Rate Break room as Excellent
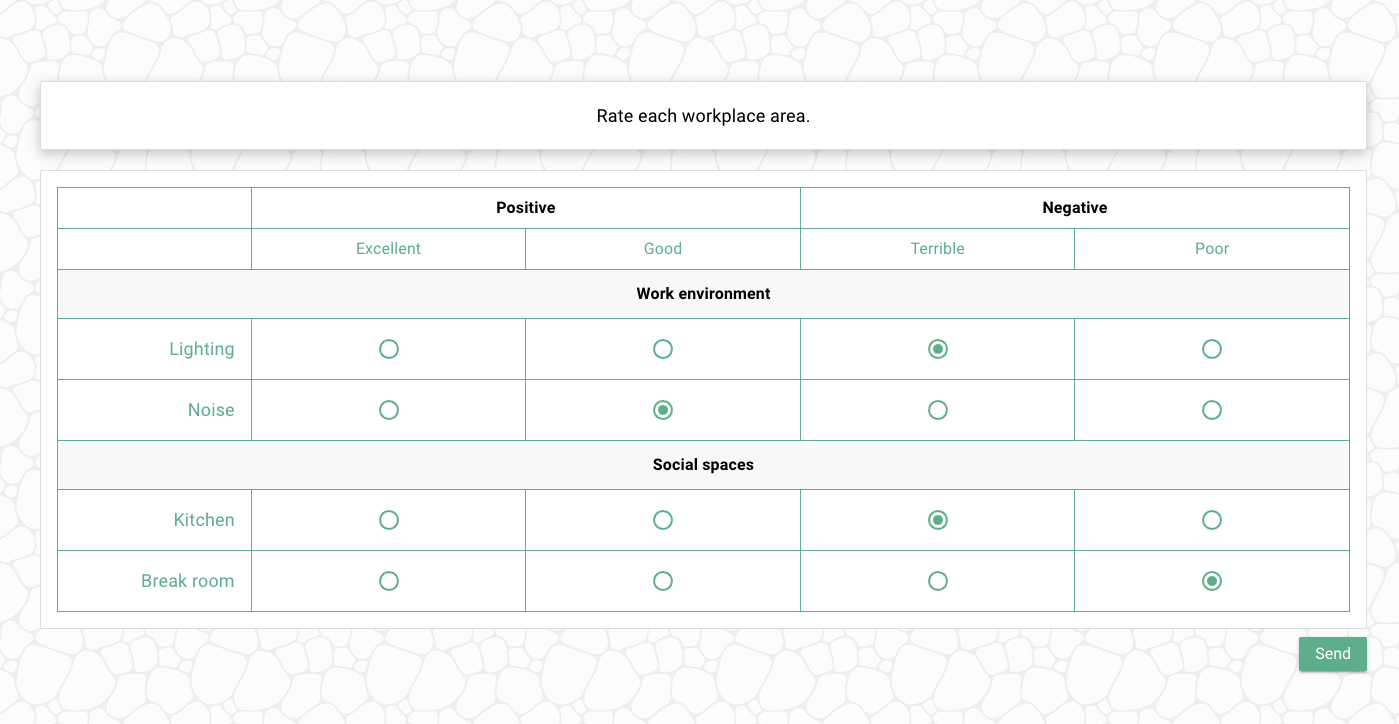The width and height of the screenshot is (1399, 724). click(389, 581)
